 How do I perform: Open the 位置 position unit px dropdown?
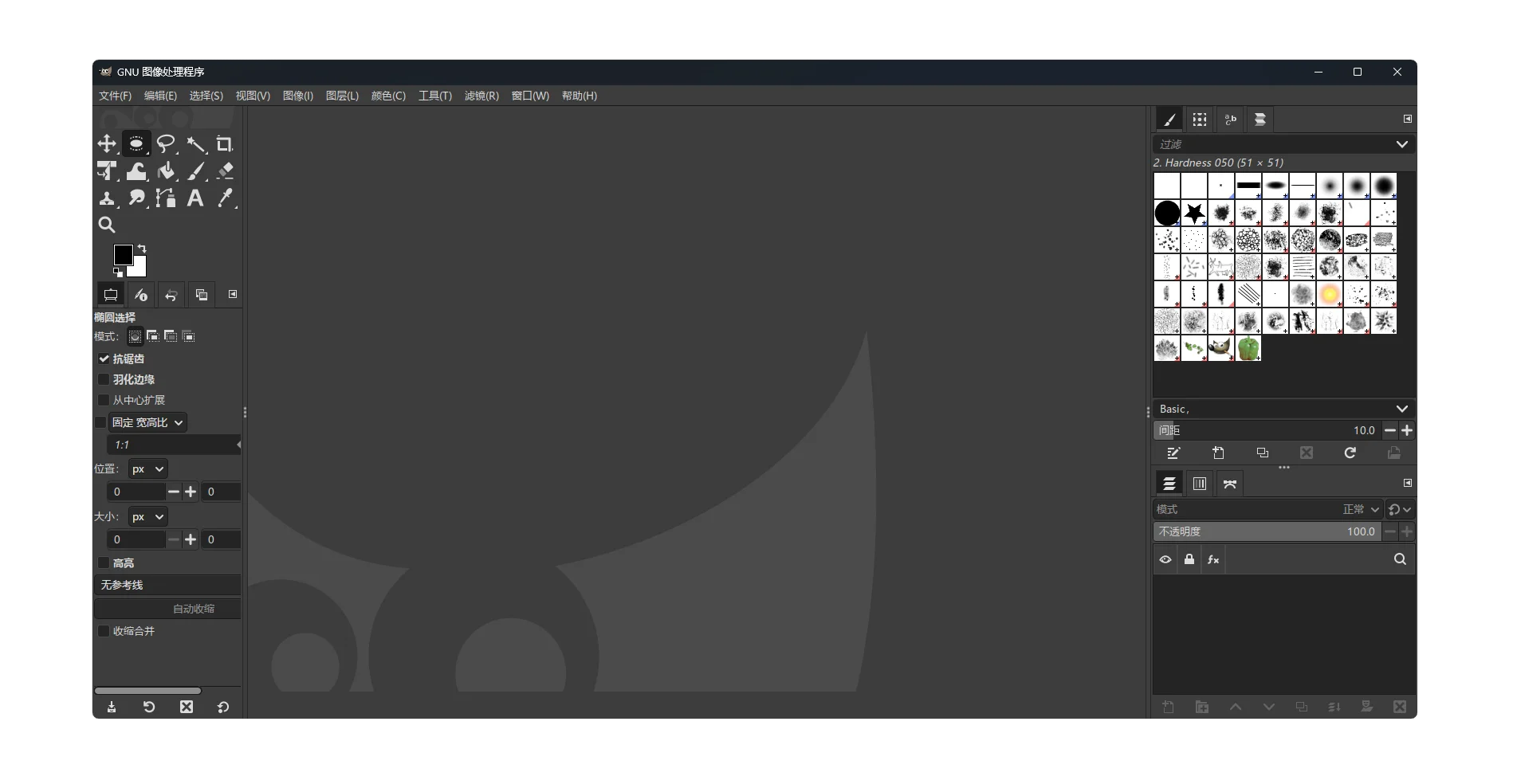tap(148, 469)
